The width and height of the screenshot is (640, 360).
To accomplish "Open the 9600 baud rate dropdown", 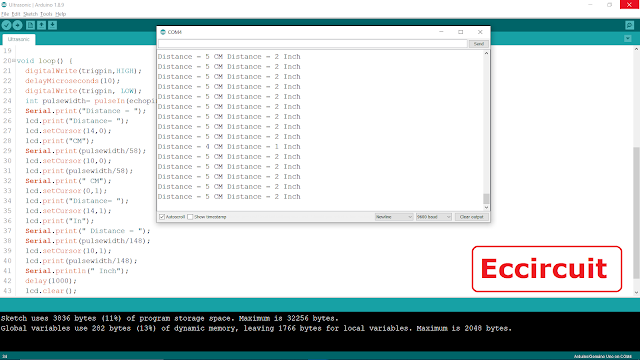I will [x=433, y=217].
